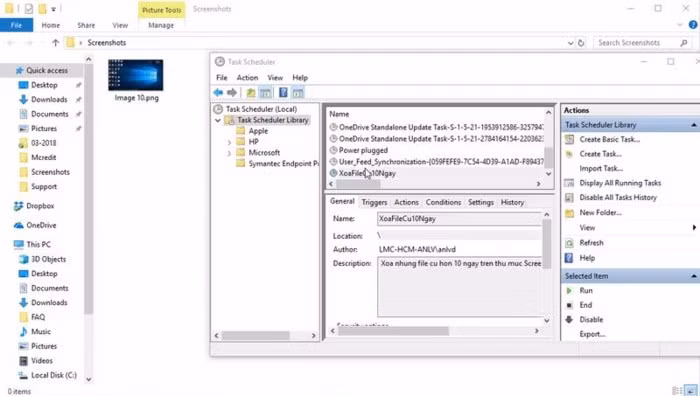Screen dimensions: 700x396
Task: Click Import Task in Actions pane
Action: [601, 168]
